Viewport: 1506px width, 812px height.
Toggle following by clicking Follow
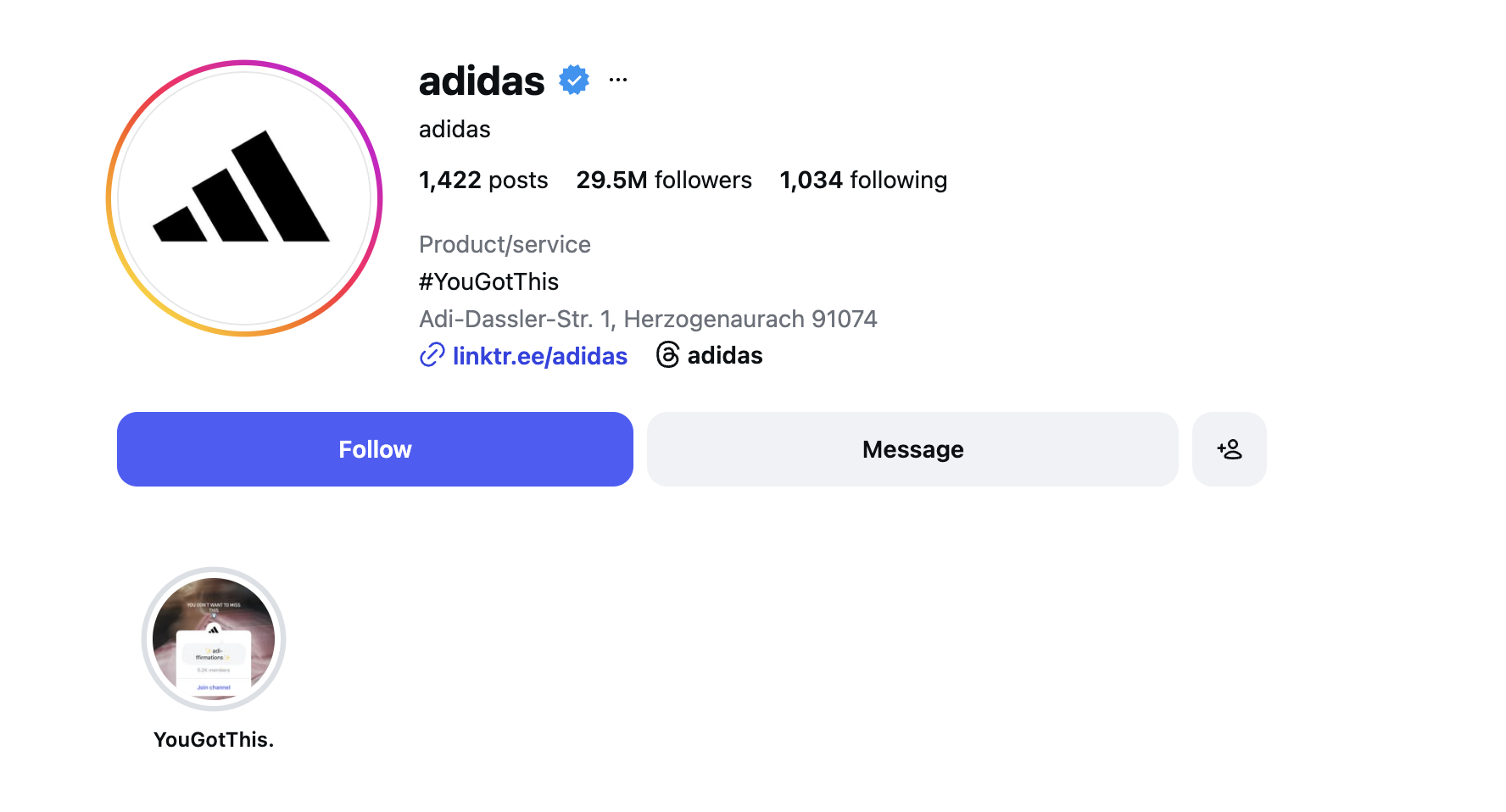click(375, 449)
